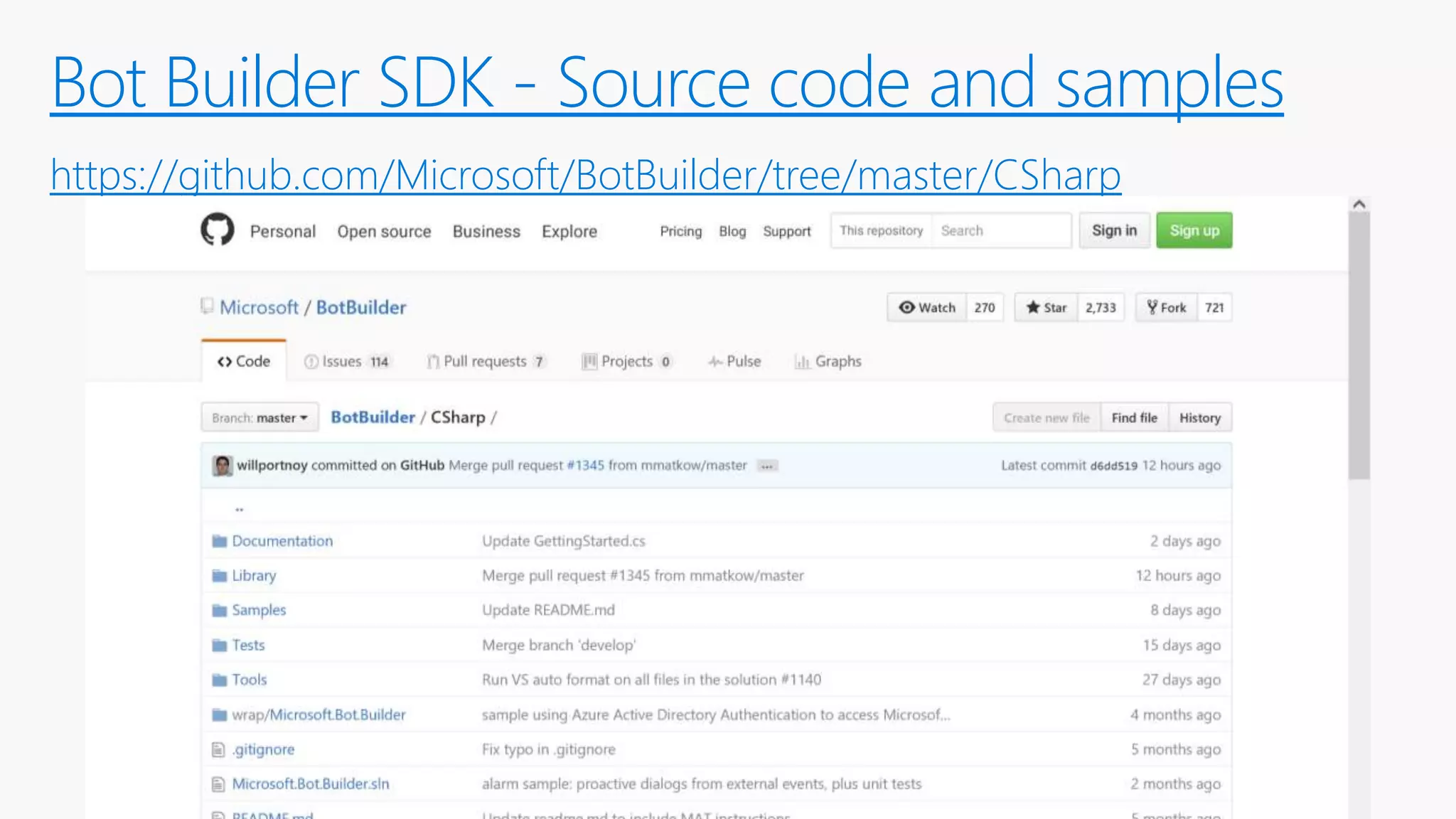The image size is (1456, 819).
Task: Open the stargazers count 2,733
Action: tap(1101, 307)
